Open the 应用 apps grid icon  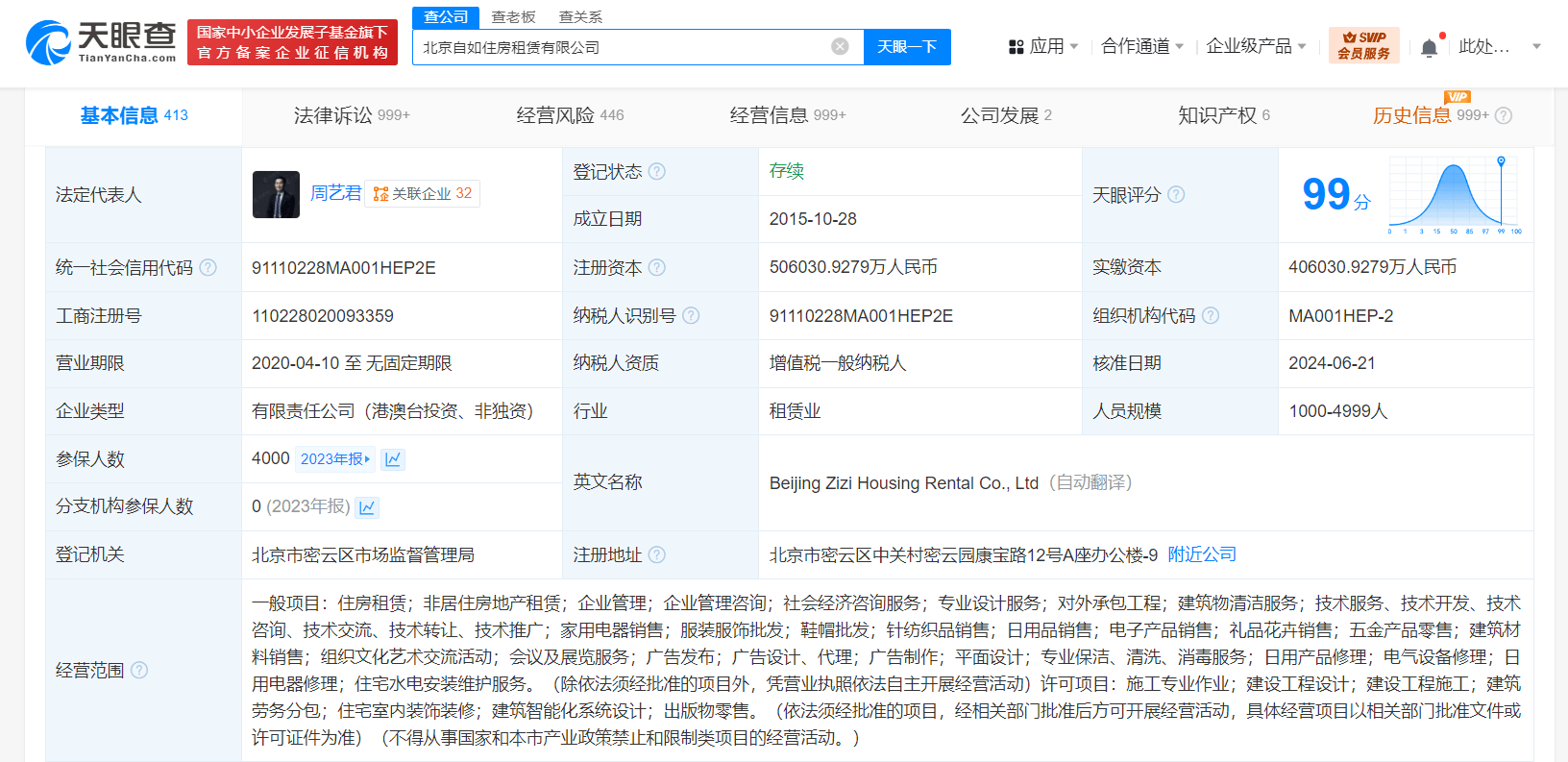pyautogui.click(x=1016, y=46)
